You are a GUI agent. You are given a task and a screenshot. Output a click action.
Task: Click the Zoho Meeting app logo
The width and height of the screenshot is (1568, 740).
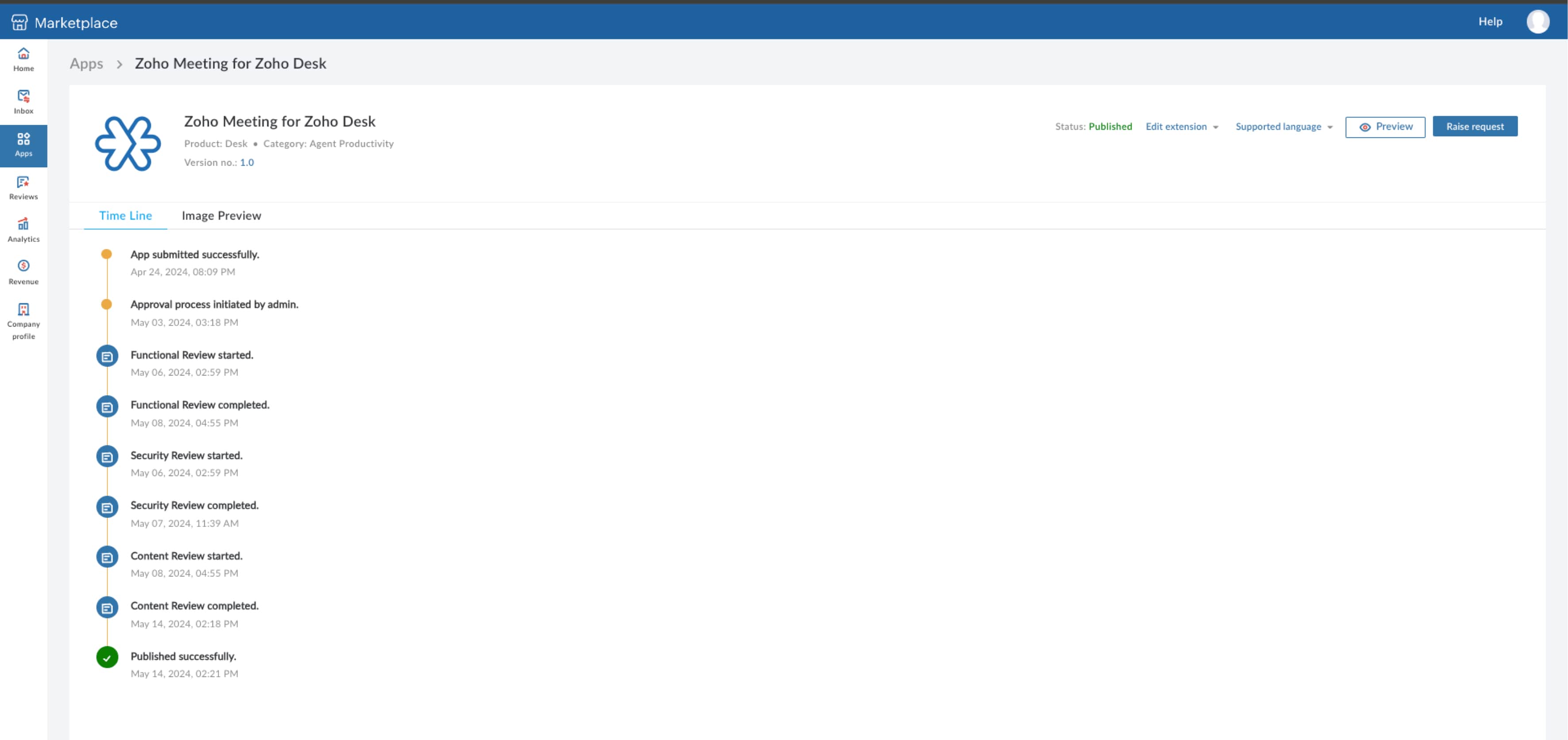point(128,144)
